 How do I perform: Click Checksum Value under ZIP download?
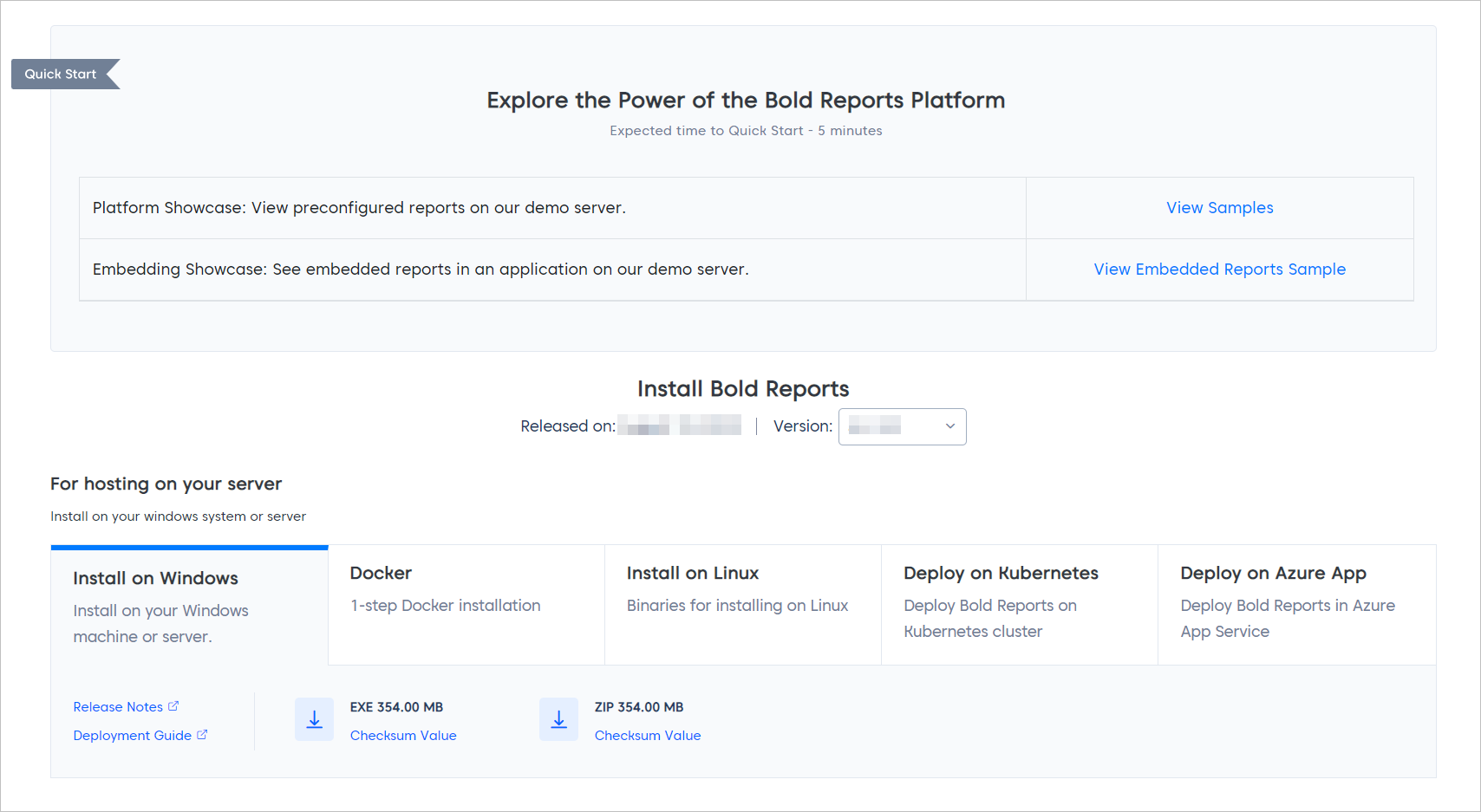pyautogui.click(x=648, y=735)
